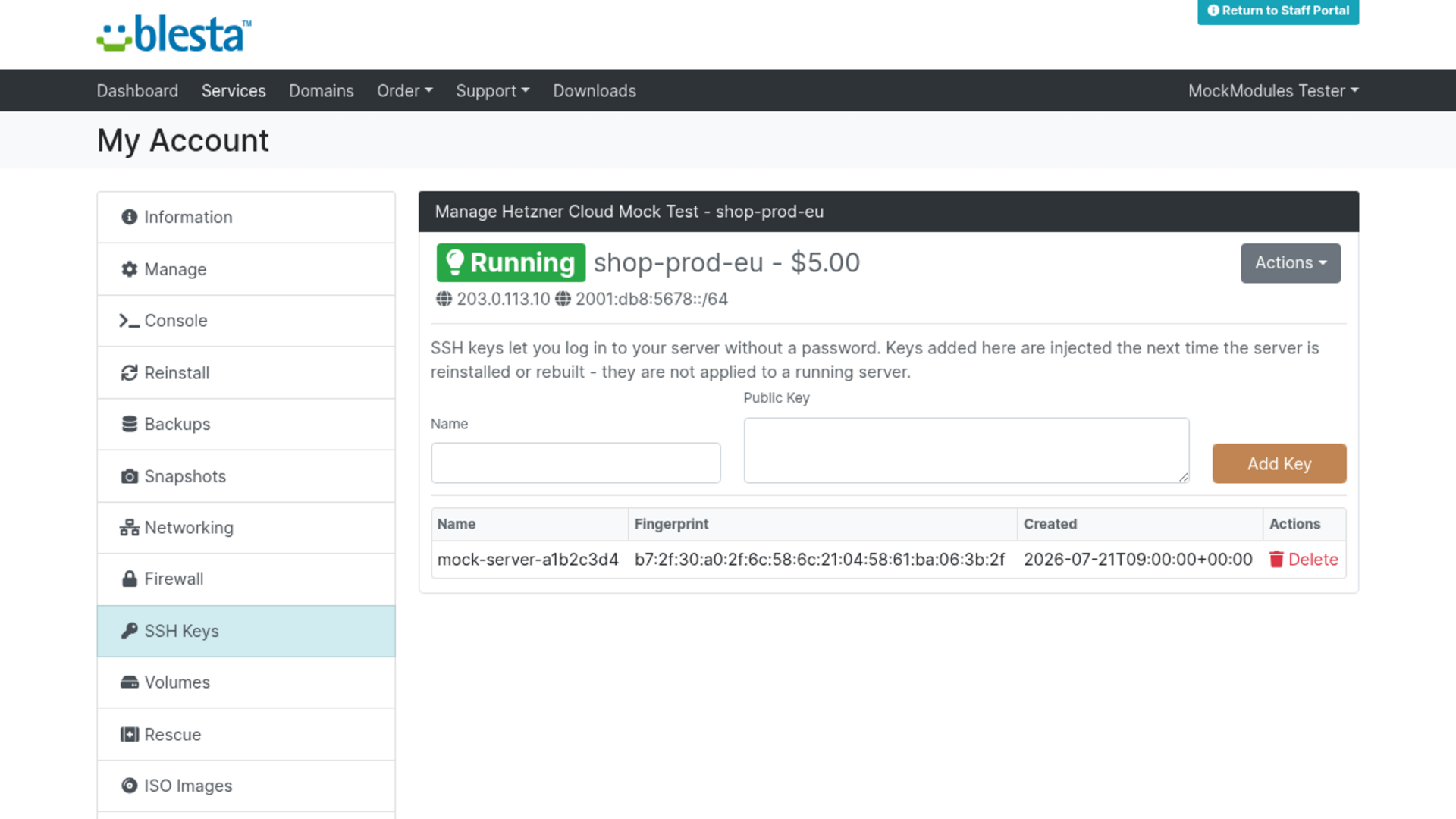Viewport: 1456px width, 819px height.
Task: Select the Information sidebar tab
Action: pos(246,218)
